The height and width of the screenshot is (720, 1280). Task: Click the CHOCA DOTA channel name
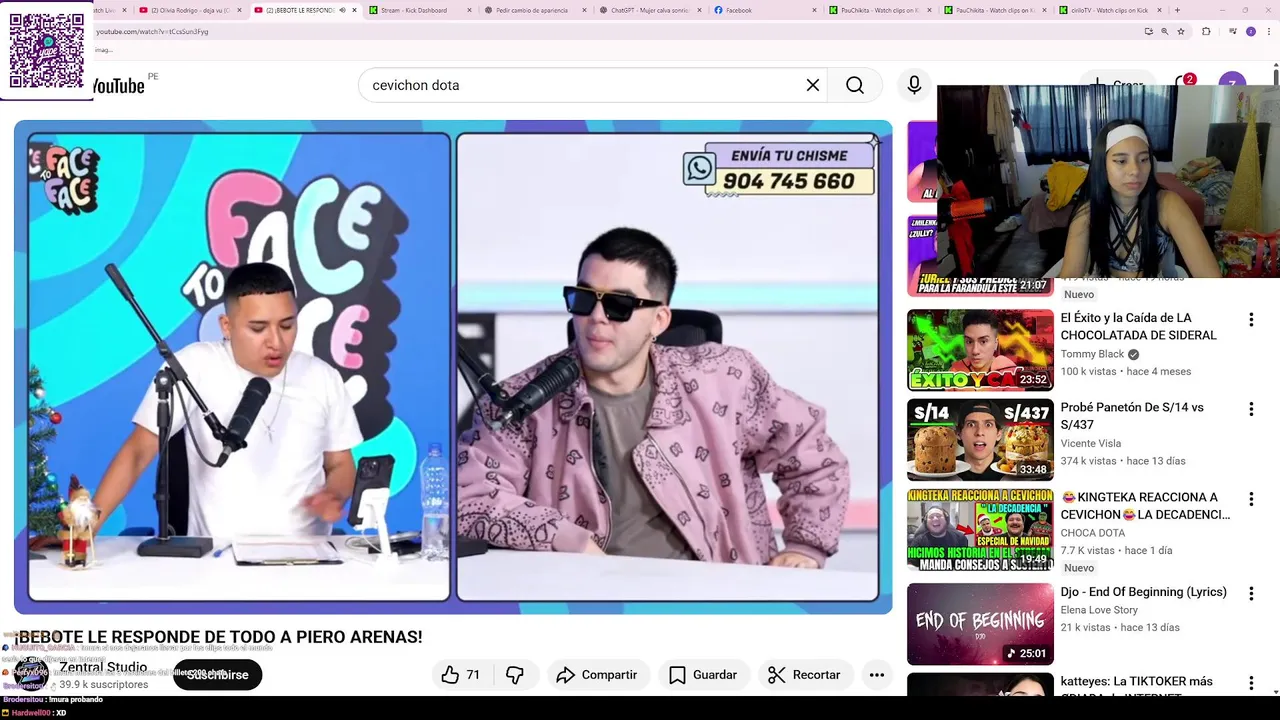[x=1093, y=533]
